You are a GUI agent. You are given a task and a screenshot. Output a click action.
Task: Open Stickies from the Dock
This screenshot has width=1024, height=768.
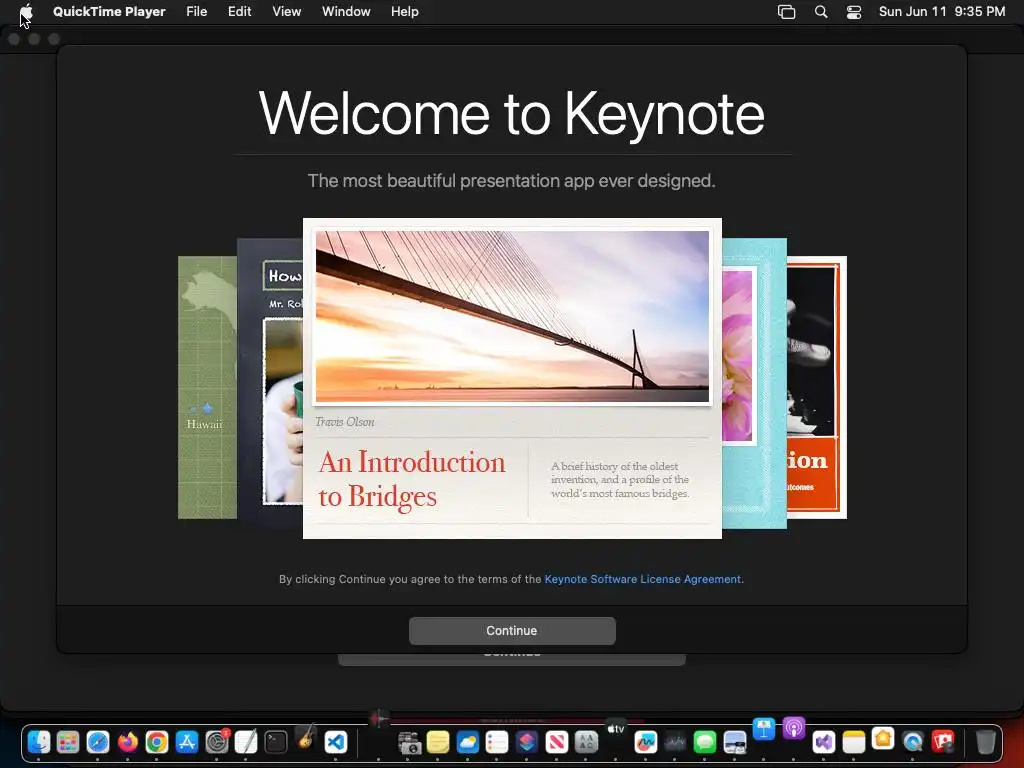pos(438,742)
